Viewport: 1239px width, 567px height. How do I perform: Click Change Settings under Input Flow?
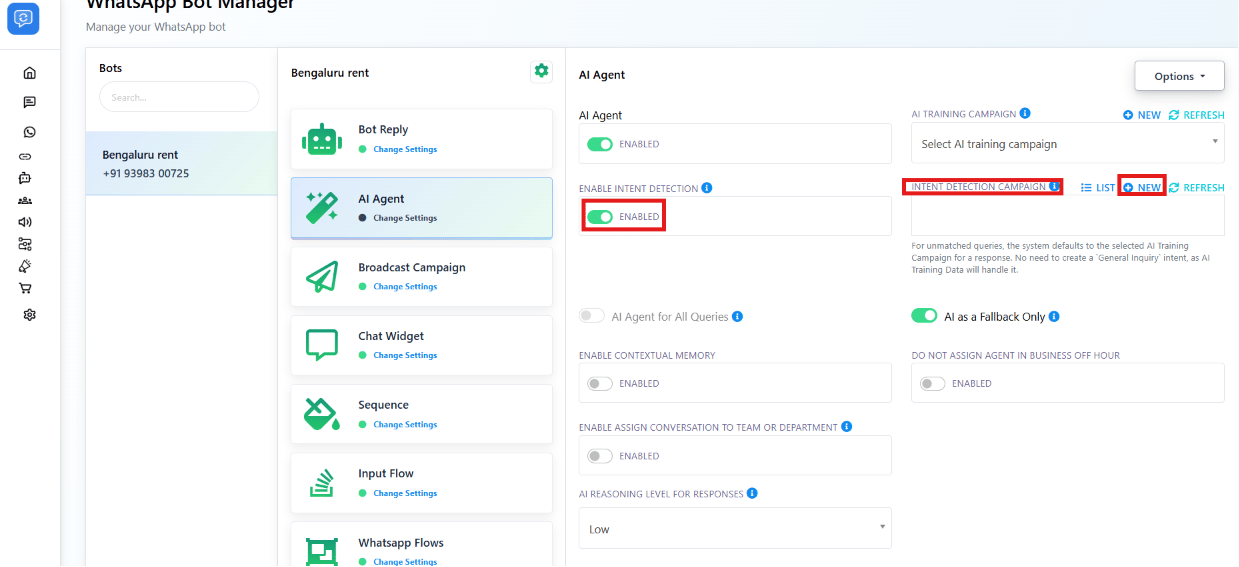pyautogui.click(x=405, y=493)
